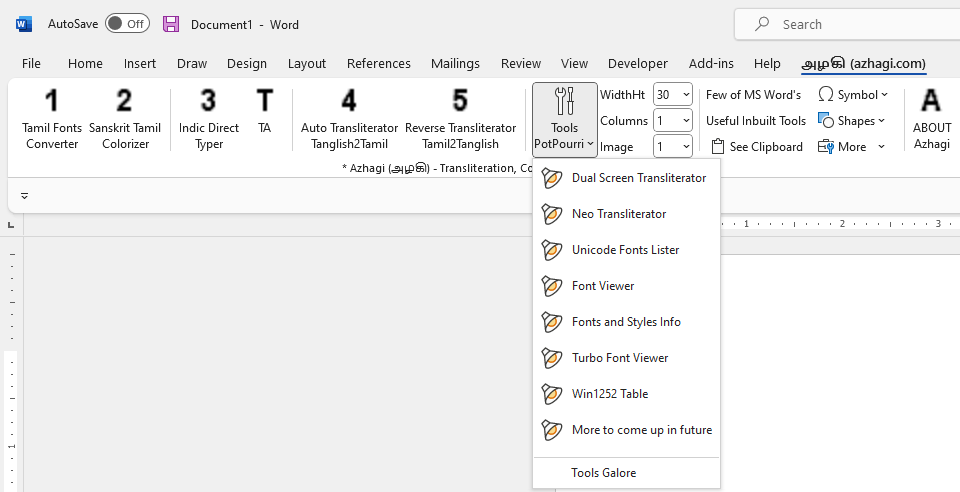Switch to the Add-ins tab
The image size is (960, 492).
(711, 64)
